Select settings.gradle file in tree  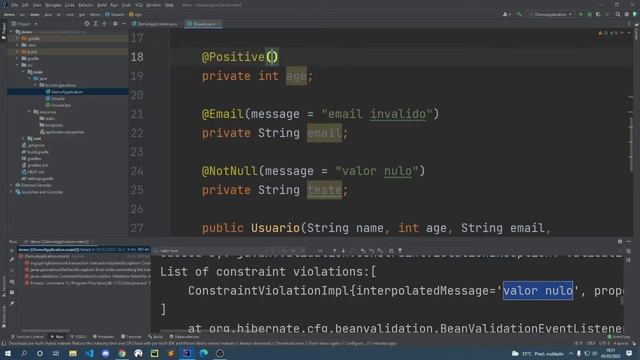point(40,178)
